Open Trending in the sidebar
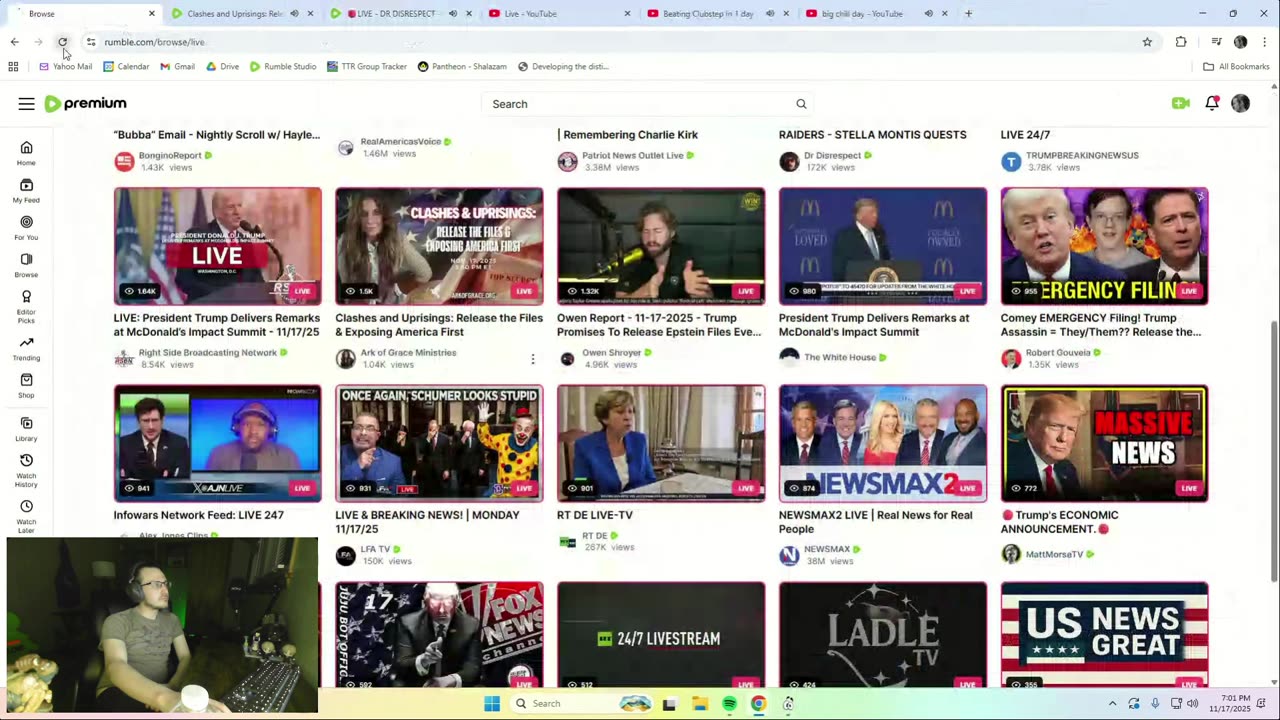The width and height of the screenshot is (1280, 720). 26,349
